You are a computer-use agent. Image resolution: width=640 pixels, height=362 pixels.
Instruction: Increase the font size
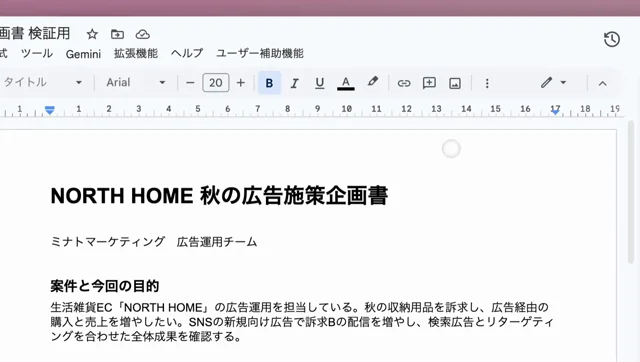241,83
